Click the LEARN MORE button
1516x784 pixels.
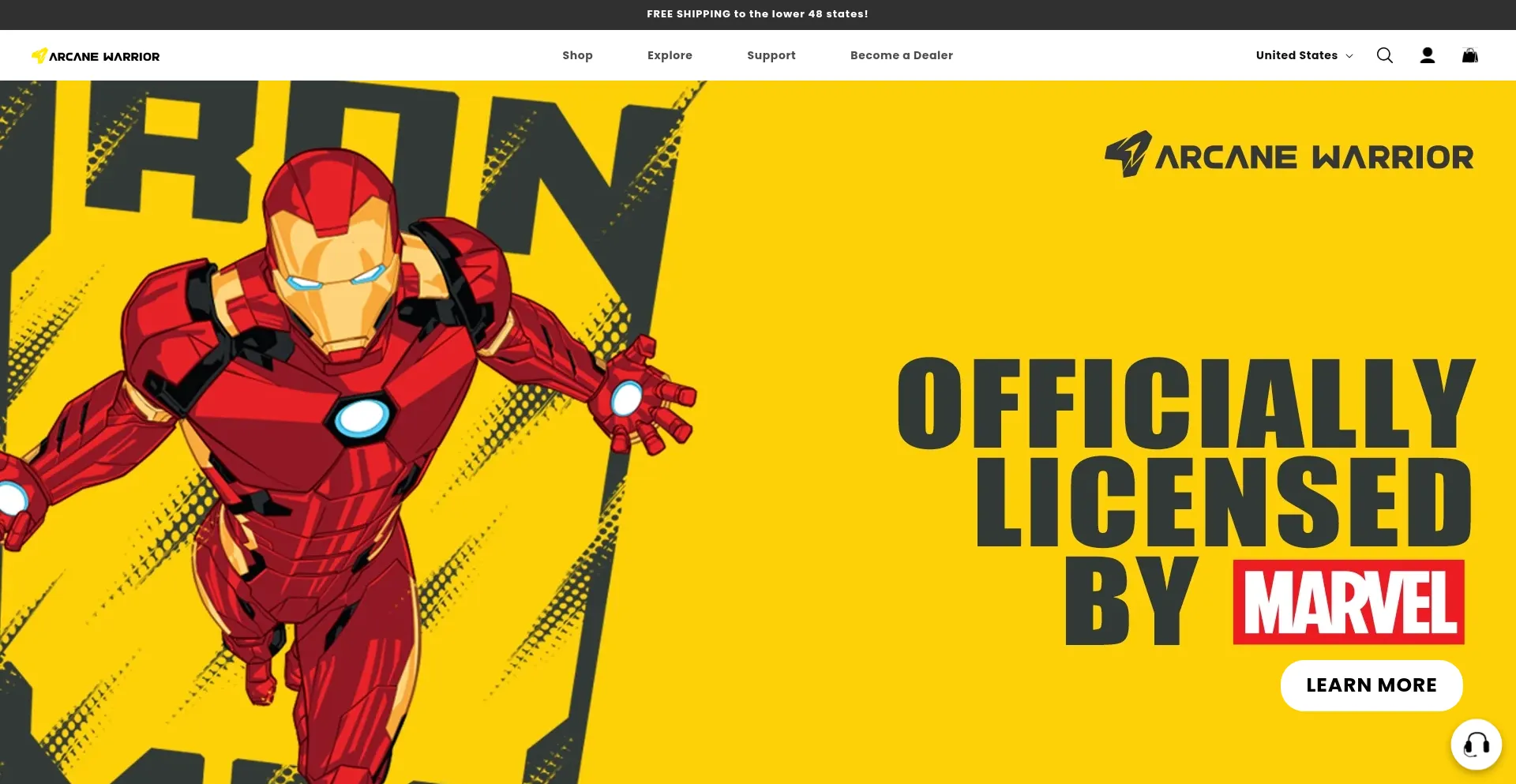[1372, 685]
